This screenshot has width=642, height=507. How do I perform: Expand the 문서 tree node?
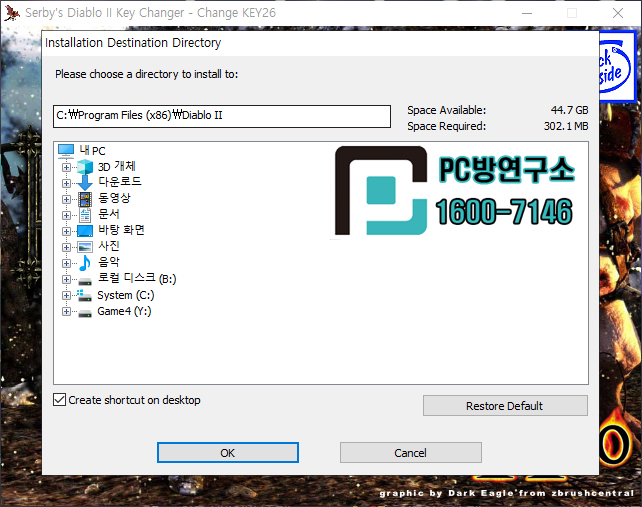[66, 215]
